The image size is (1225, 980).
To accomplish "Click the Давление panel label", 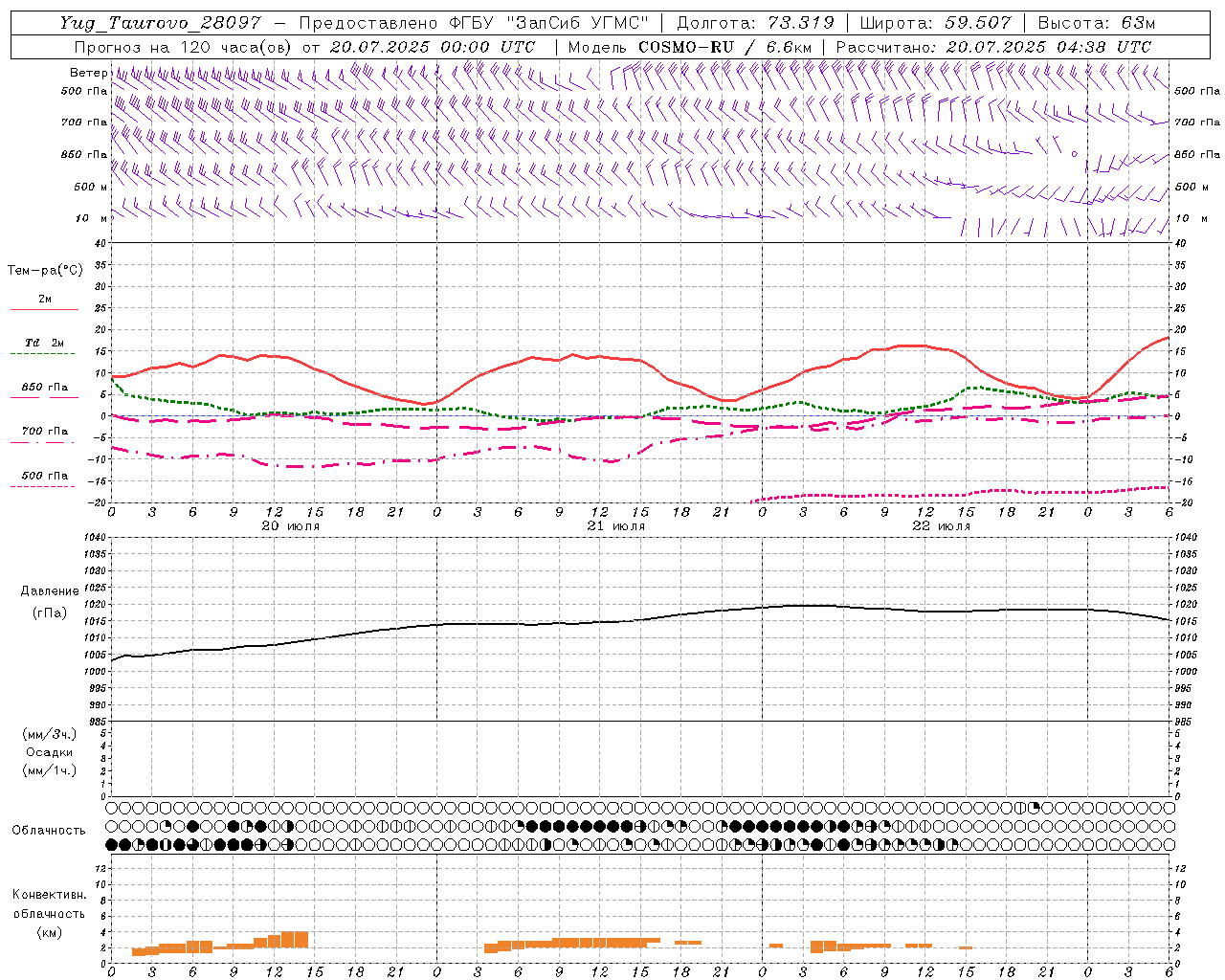I will click(50, 591).
